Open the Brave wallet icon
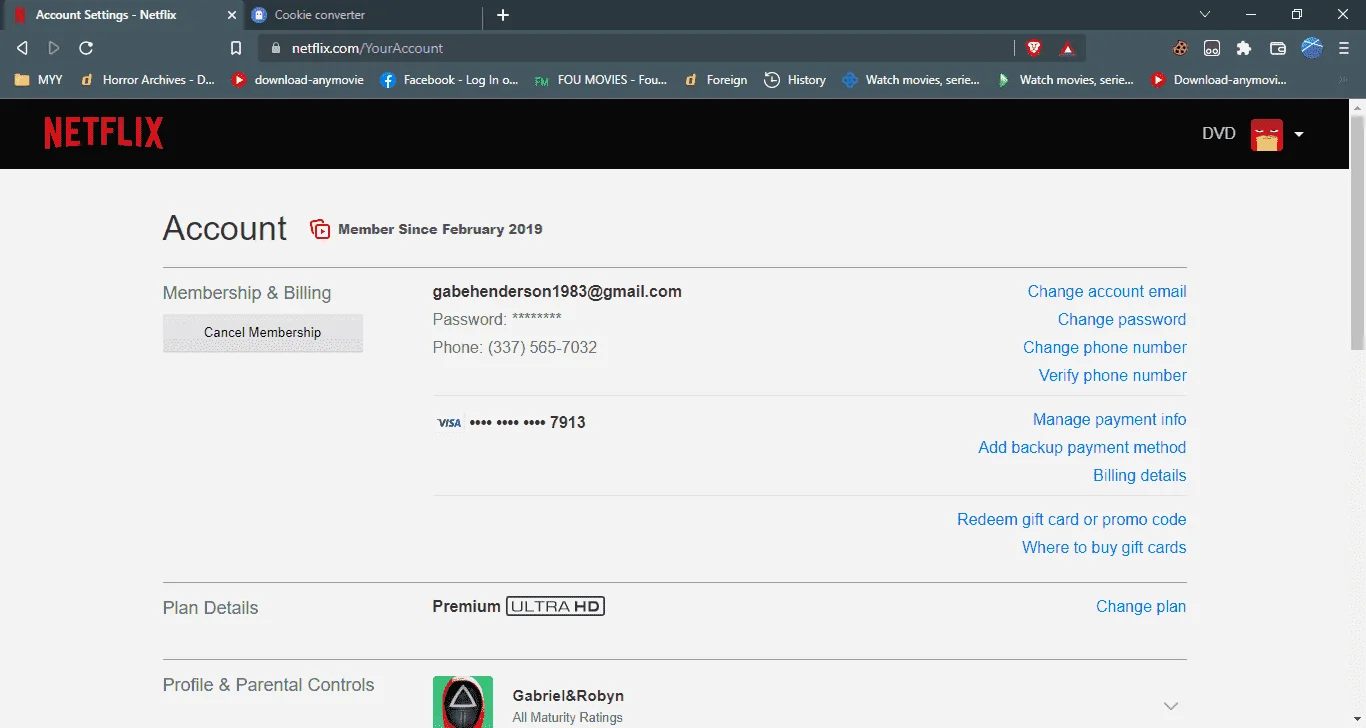1366x728 pixels. [1277, 48]
